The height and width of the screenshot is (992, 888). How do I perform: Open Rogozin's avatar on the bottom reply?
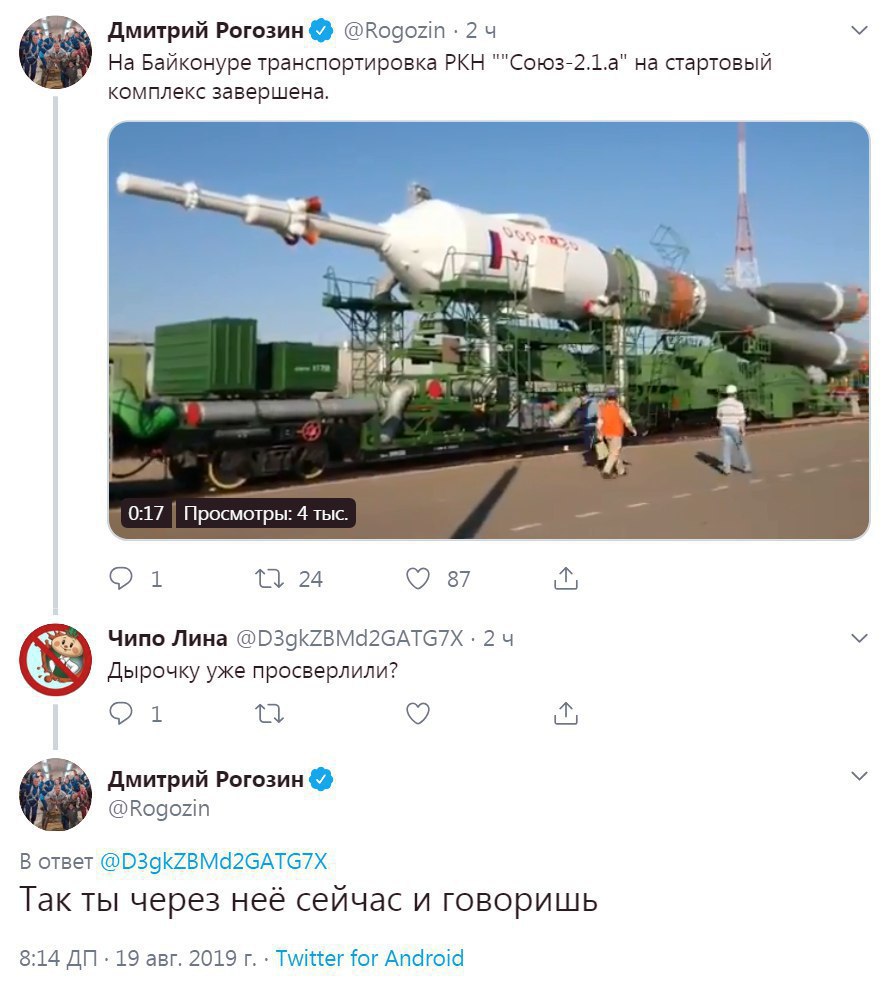(56, 794)
